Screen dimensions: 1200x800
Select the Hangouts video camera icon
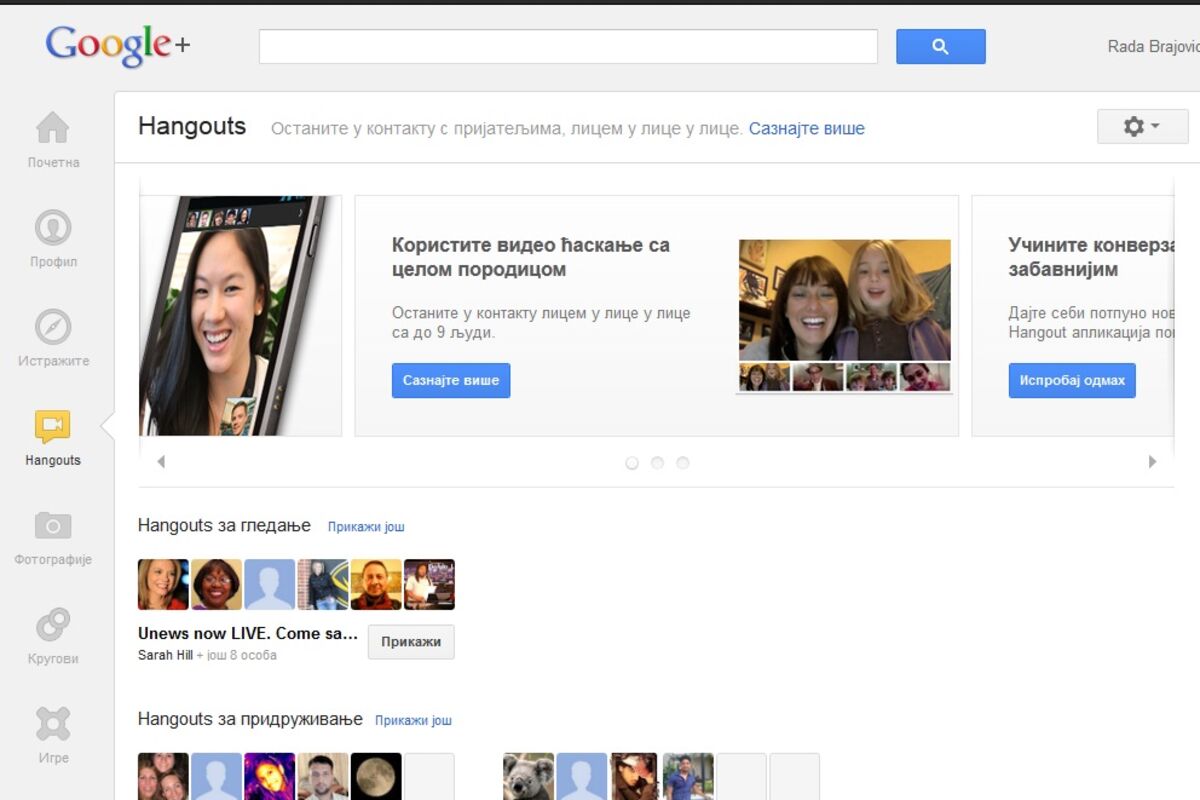coord(53,427)
